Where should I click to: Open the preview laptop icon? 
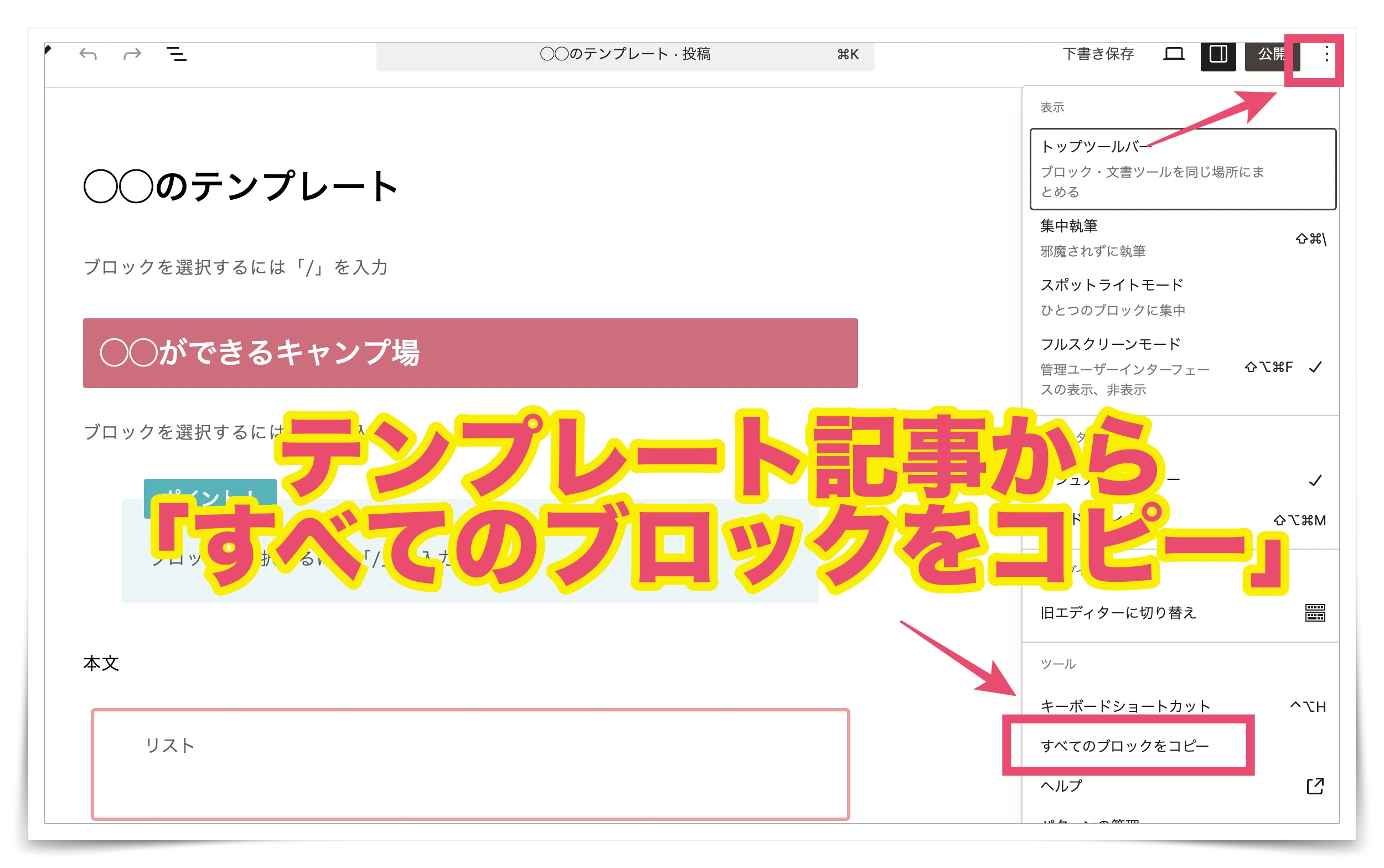coord(1173,55)
